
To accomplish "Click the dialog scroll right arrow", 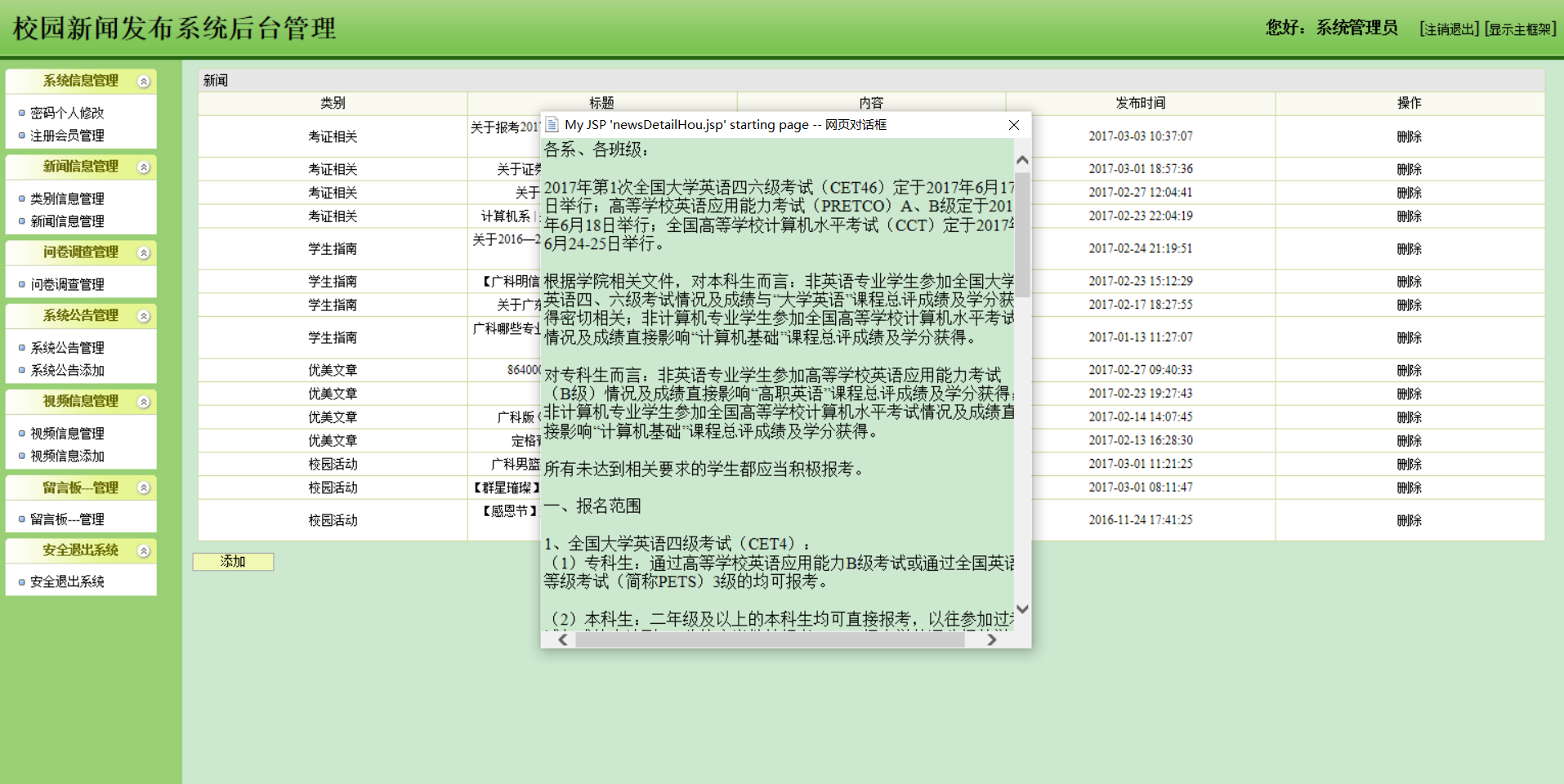I will 991,640.
